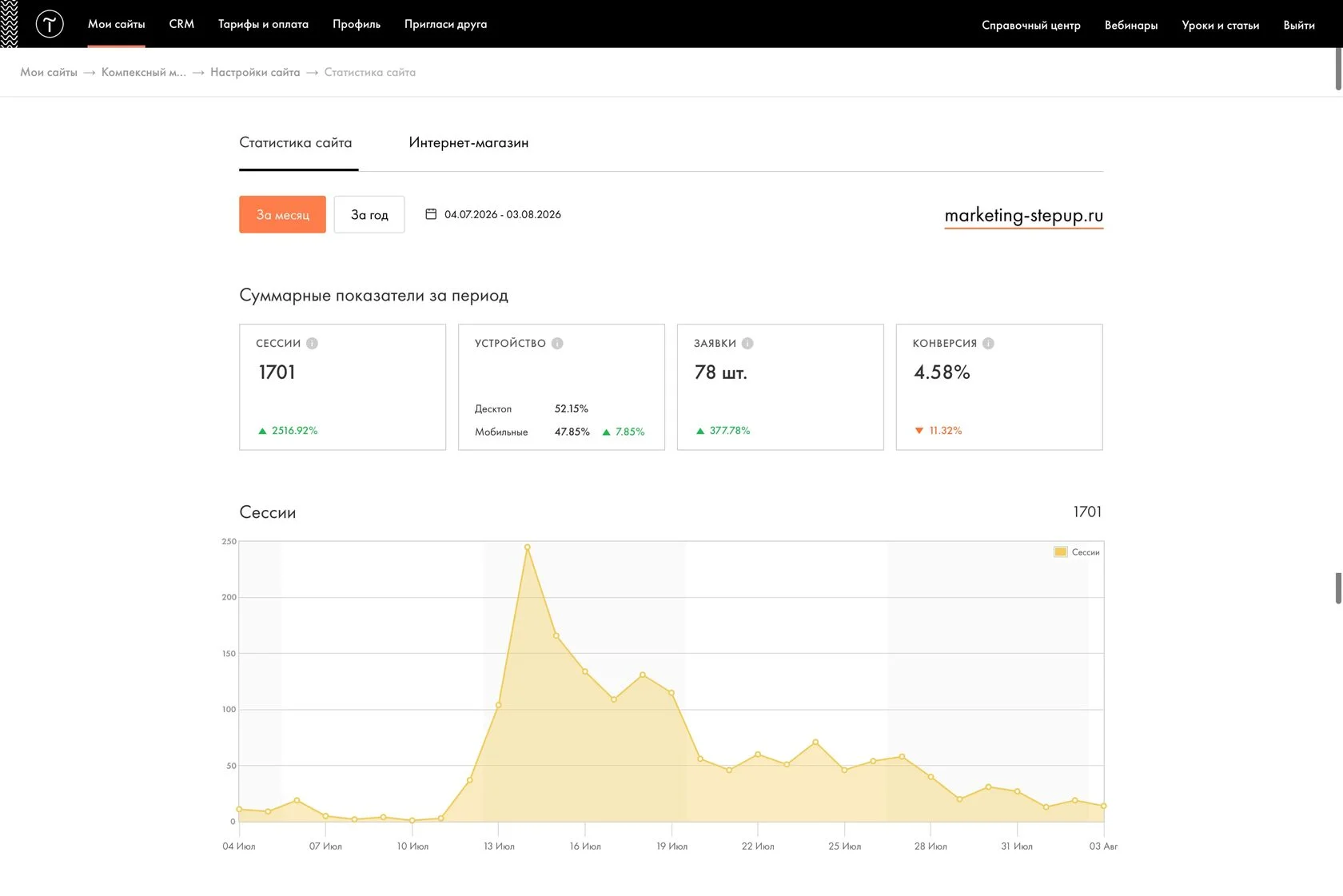1343x896 pixels.
Task: Open Тарифы и оплата menu item
Action: 263,24
